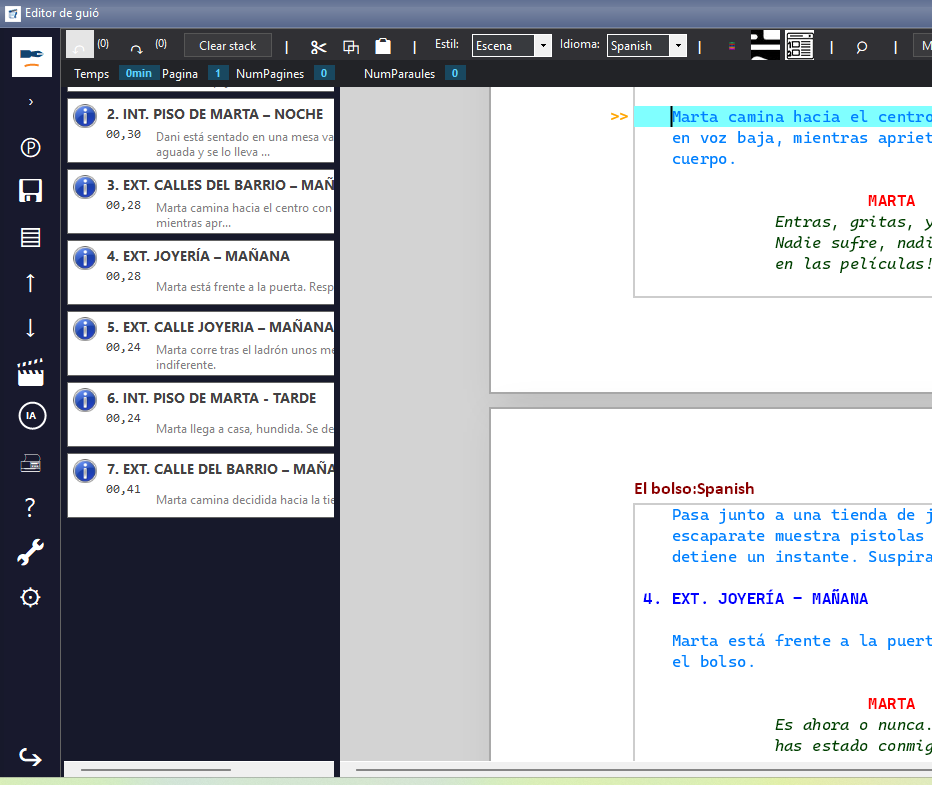Viewport: 932px width, 785px height.
Task: Open tools with the wrench icon
Action: (x=30, y=552)
